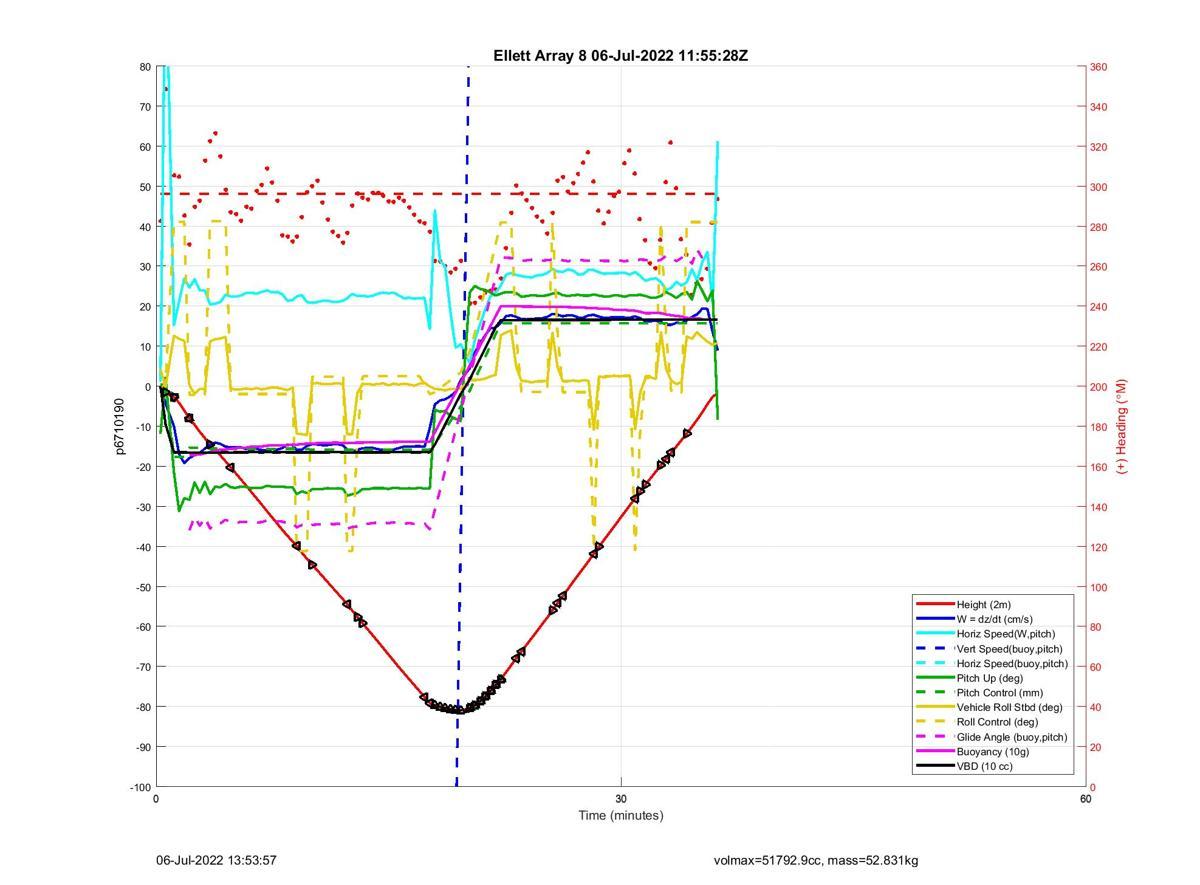Click the red heading tick label '300'

(1098, 187)
